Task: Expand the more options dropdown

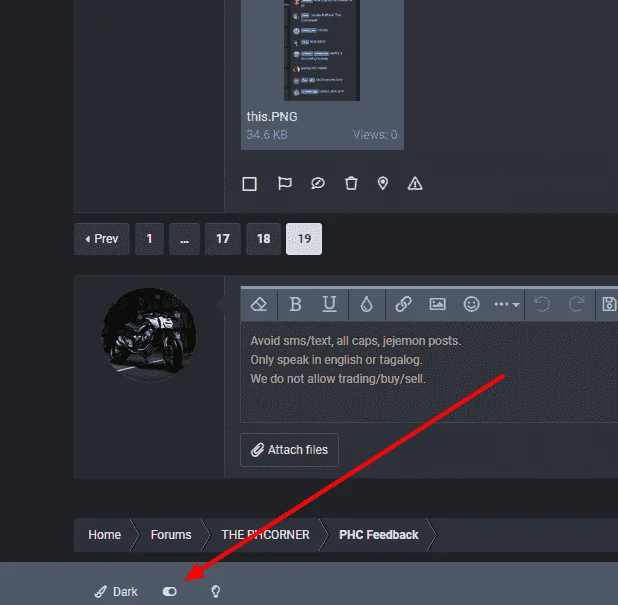Action: click(x=506, y=304)
